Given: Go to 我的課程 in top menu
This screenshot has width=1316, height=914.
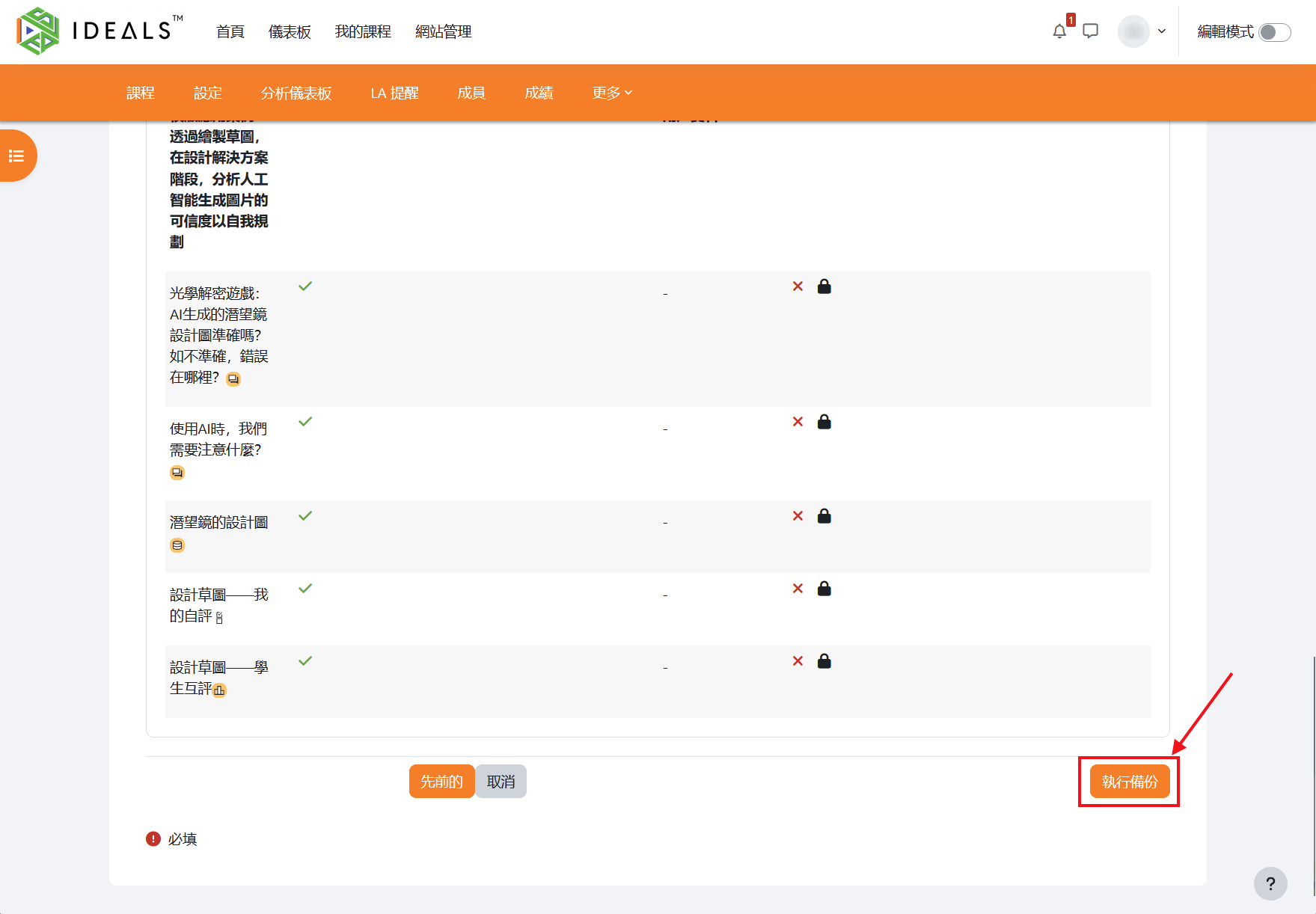Looking at the screenshot, I should pos(363,31).
